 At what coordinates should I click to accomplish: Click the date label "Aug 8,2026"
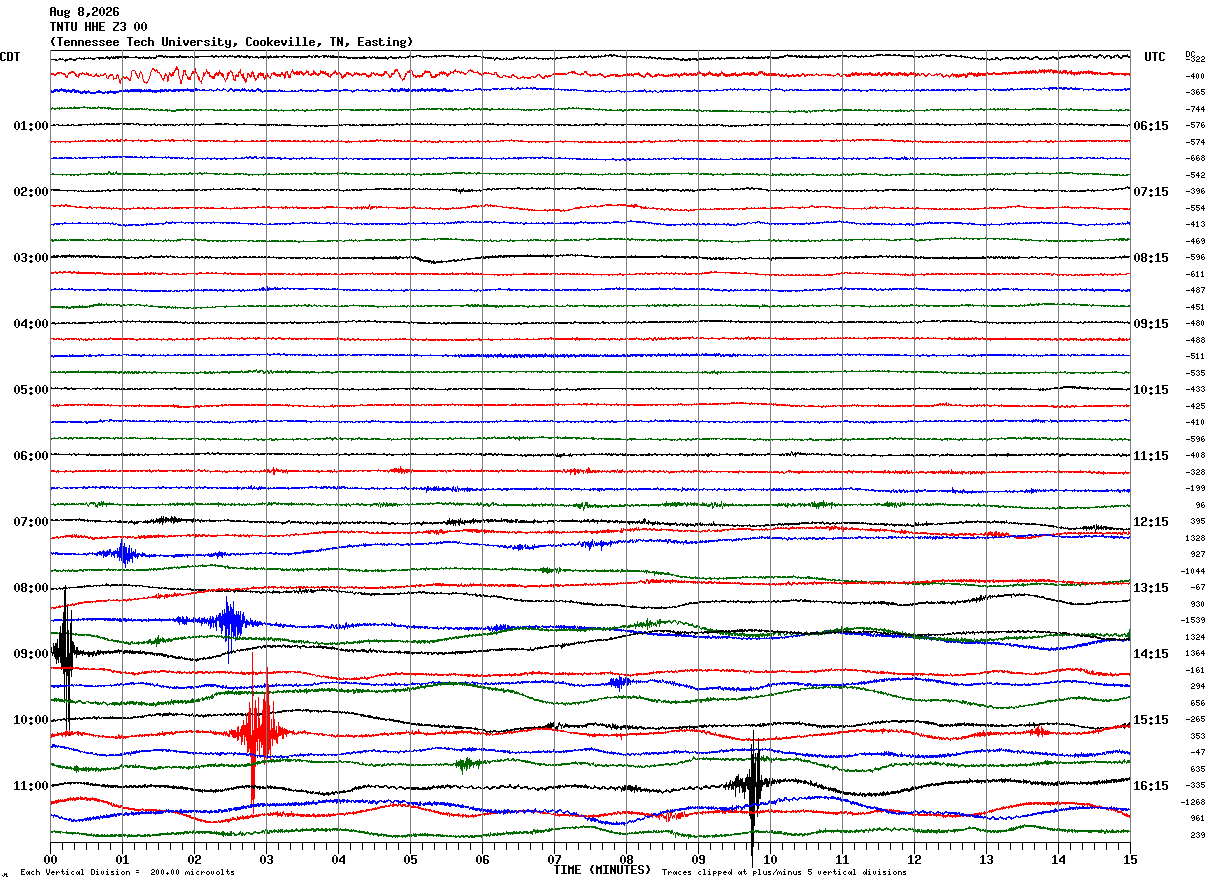pyautogui.click(x=84, y=12)
